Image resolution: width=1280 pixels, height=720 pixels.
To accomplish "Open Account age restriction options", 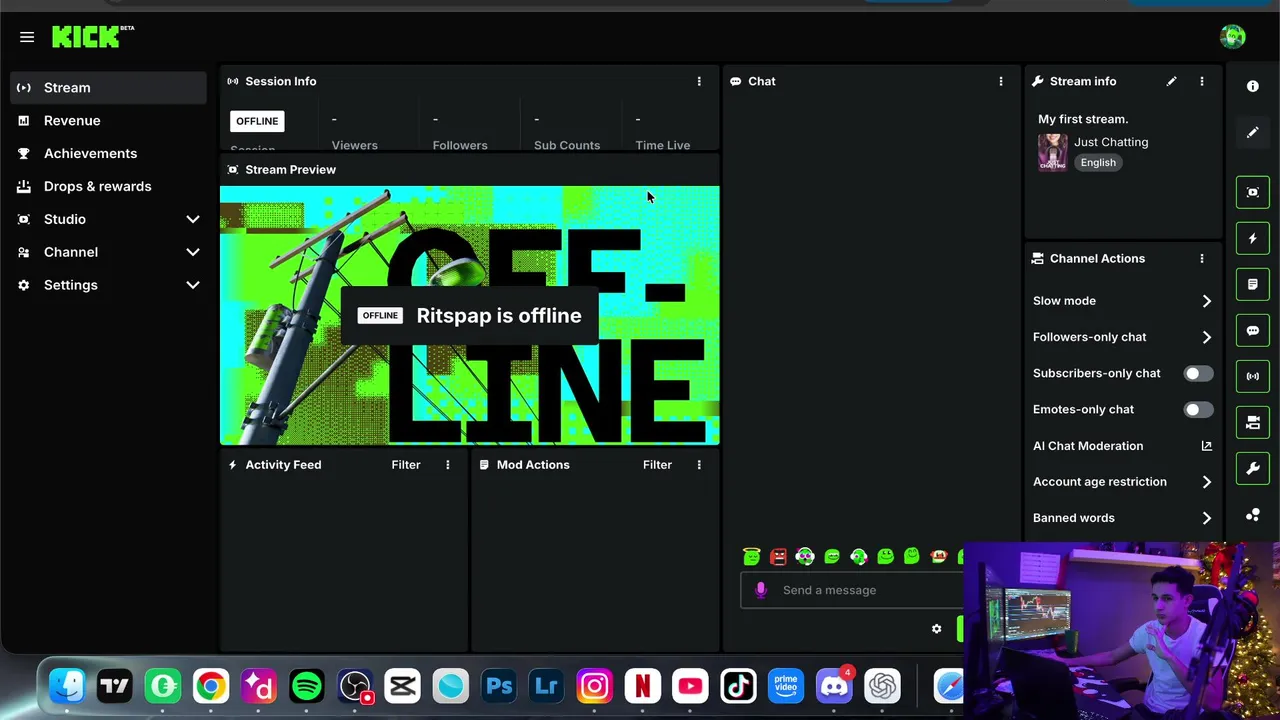I will click(1122, 481).
